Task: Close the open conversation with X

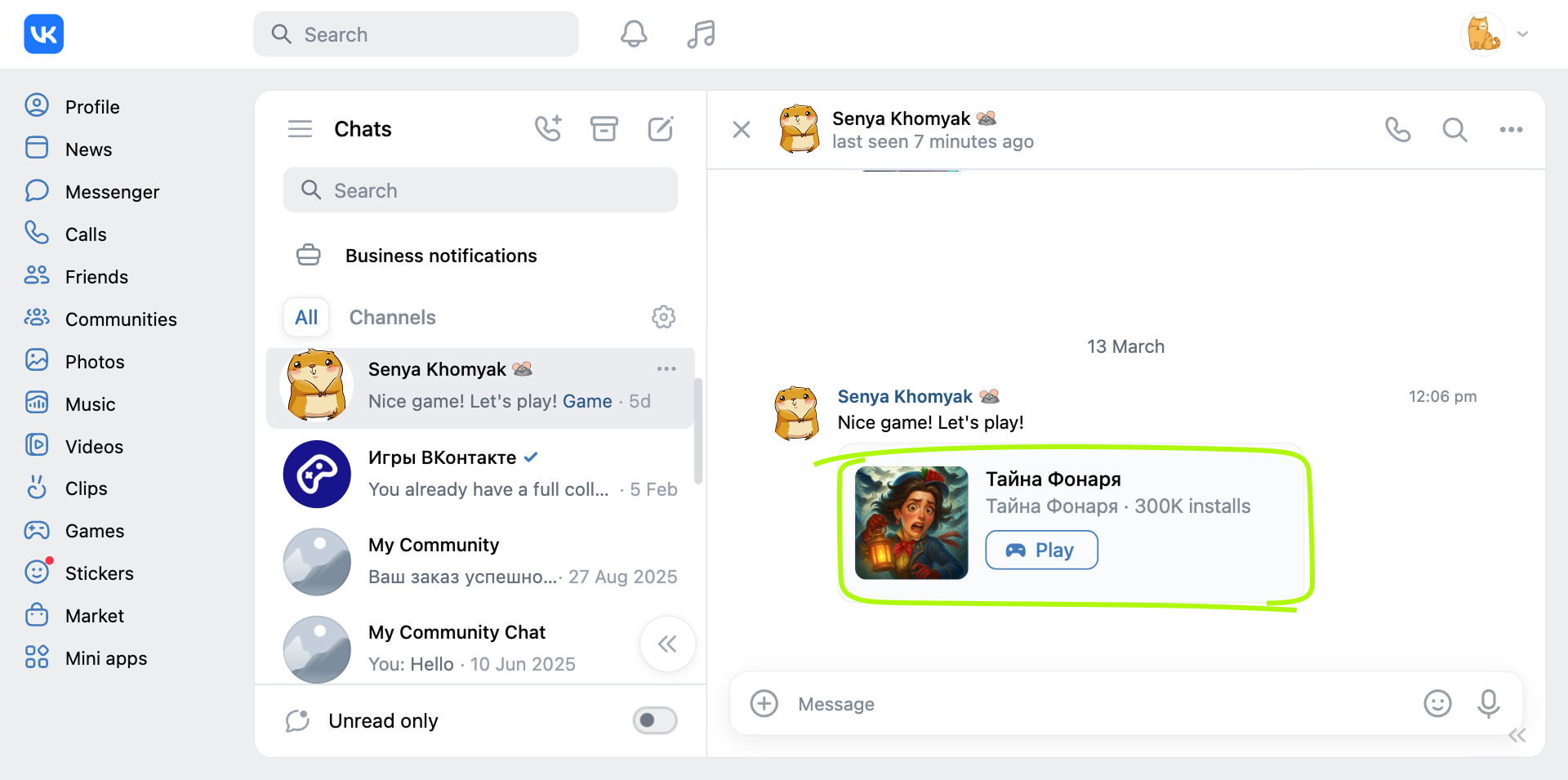Action: [x=742, y=129]
